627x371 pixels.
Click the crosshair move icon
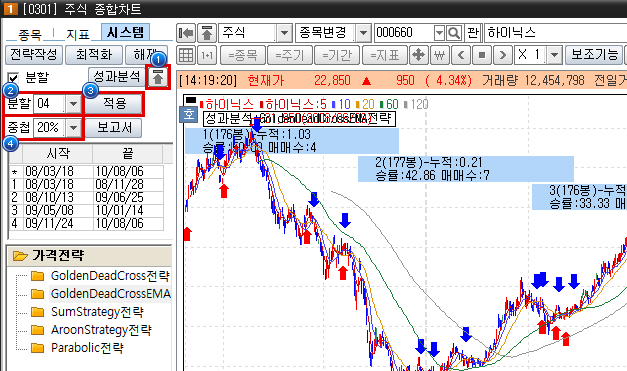click(418, 55)
